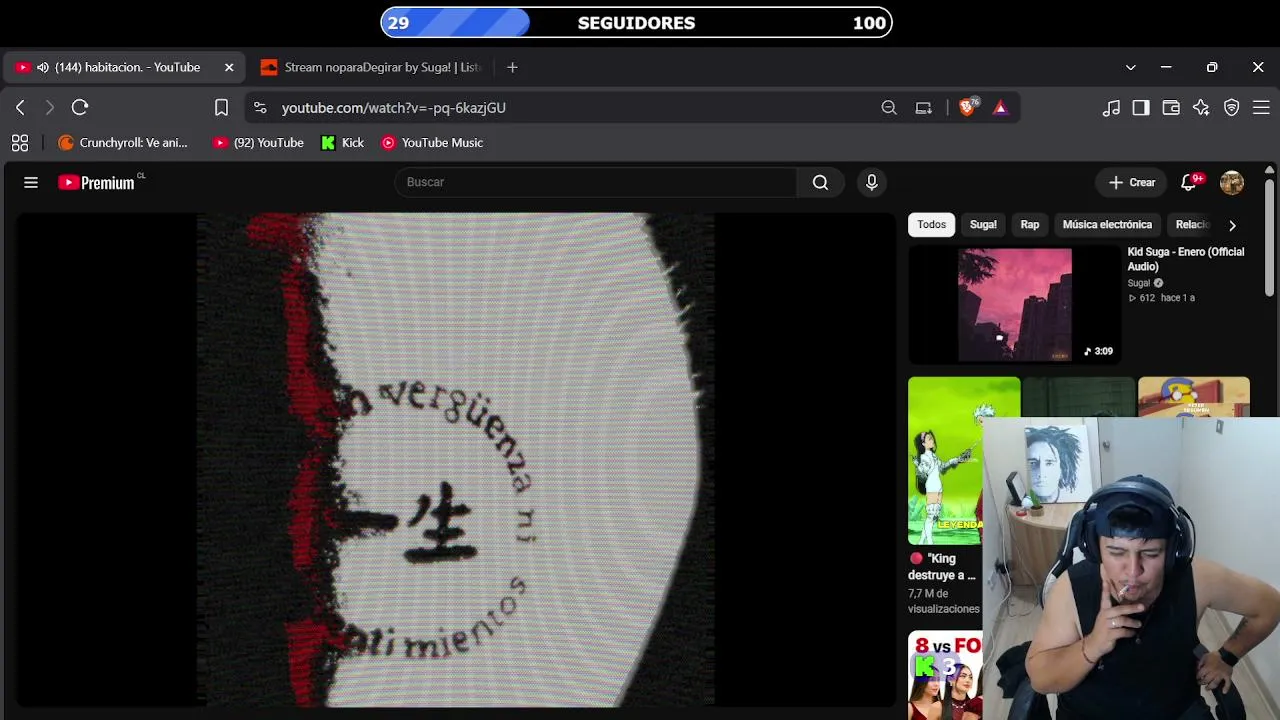Click the Kid Suga - Enero title
This screenshot has width=1280, height=720.
[x=1186, y=259]
